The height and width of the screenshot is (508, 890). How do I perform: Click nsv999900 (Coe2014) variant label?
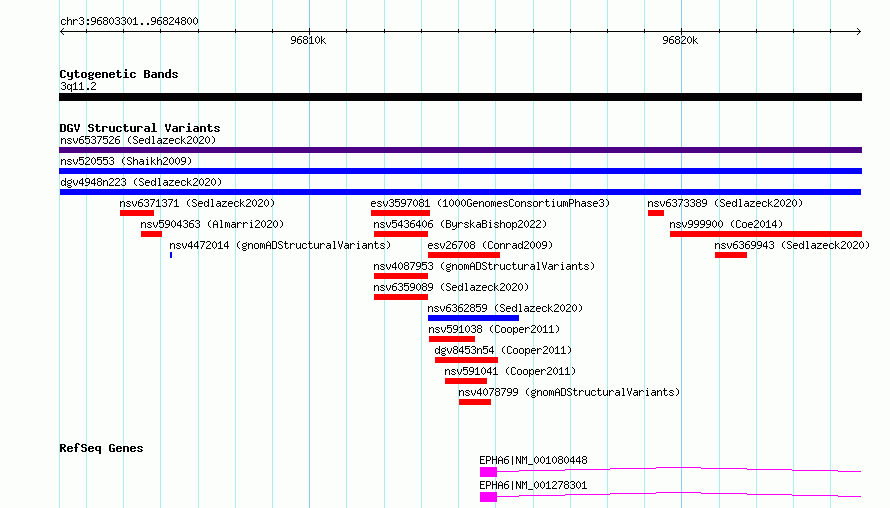[x=726, y=224]
